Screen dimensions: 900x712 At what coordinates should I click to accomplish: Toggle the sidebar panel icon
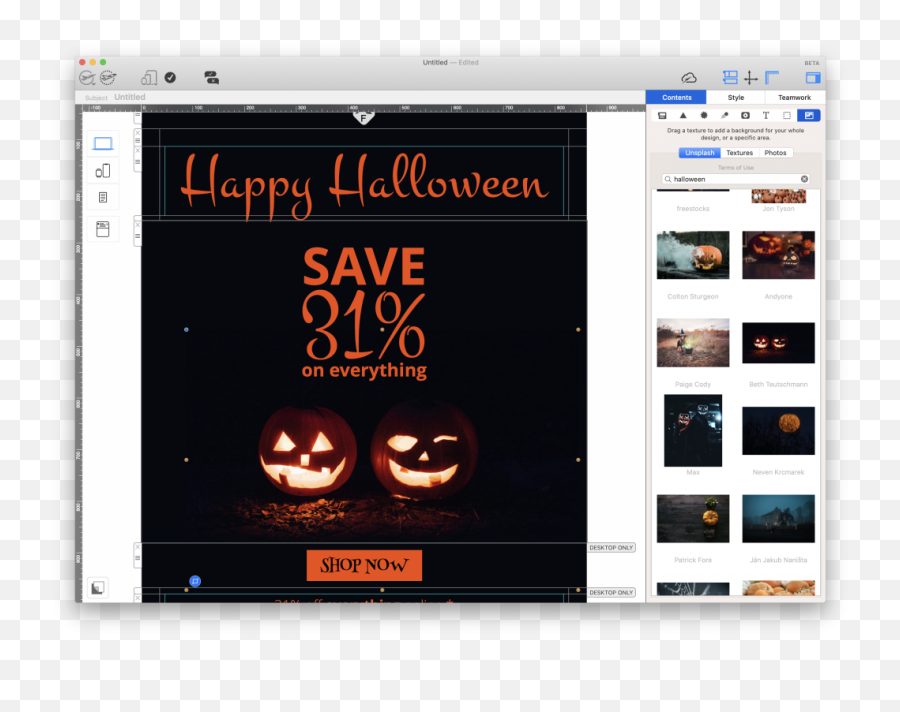point(813,78)
